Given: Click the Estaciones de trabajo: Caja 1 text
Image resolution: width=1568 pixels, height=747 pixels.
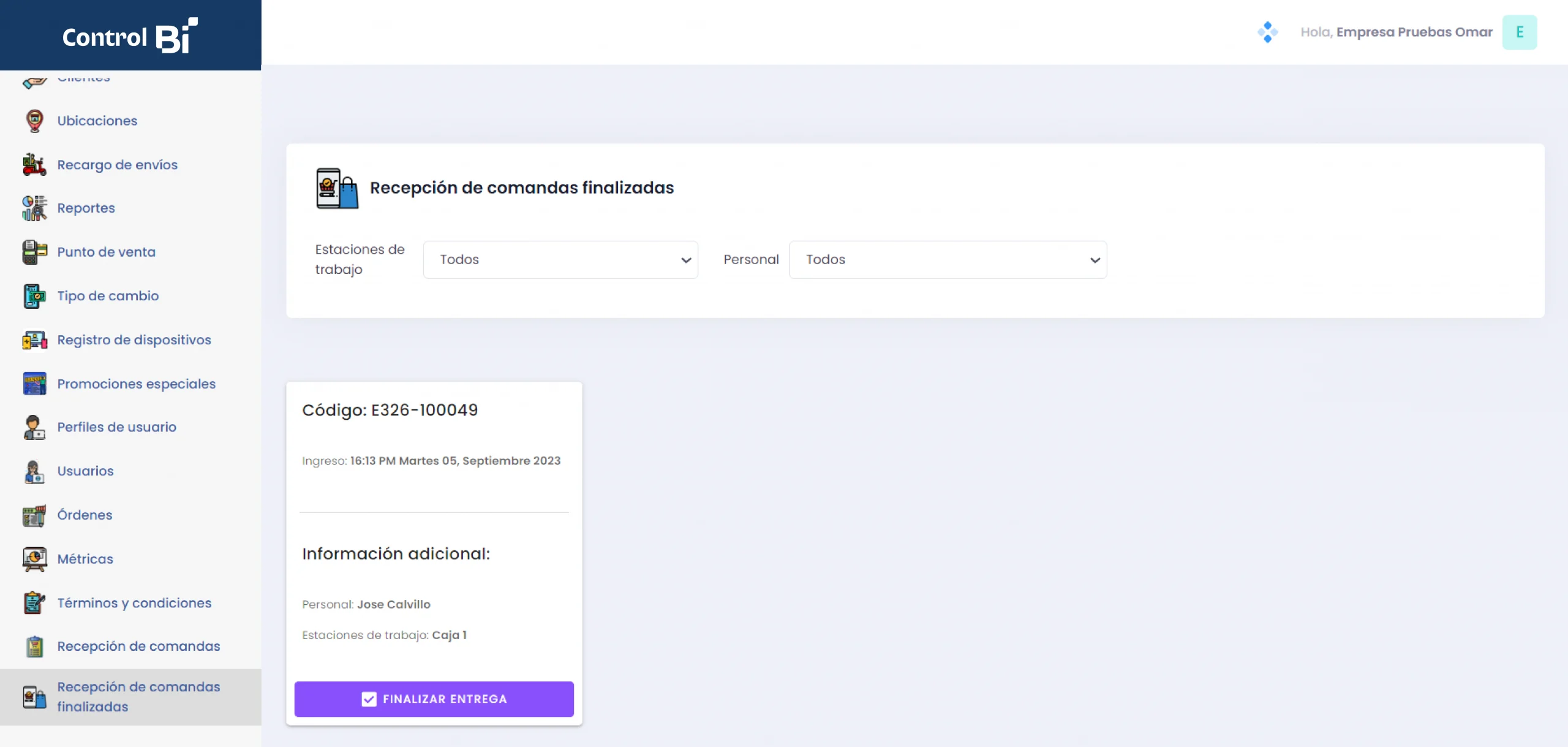Looking at the screenshot, I should pyautogui.click(x=384, y=635).
